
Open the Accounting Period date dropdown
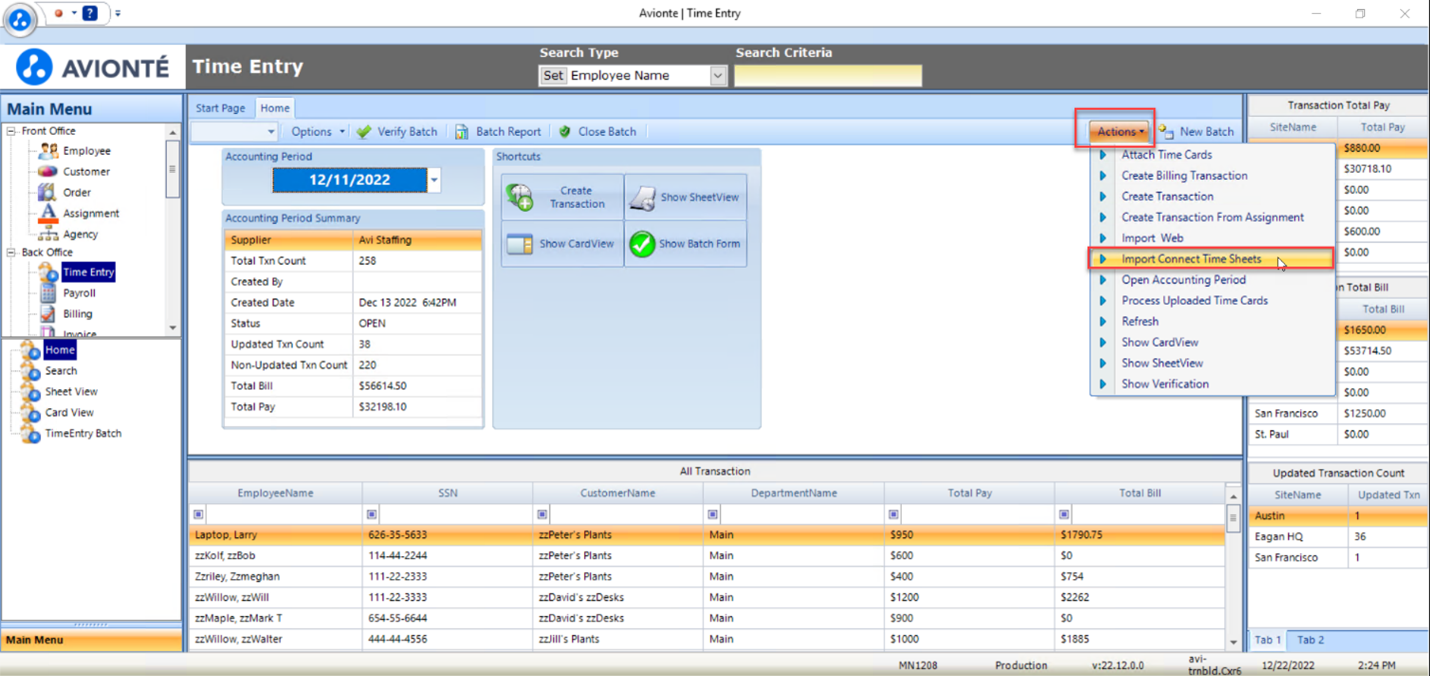(x=434, y=180)
